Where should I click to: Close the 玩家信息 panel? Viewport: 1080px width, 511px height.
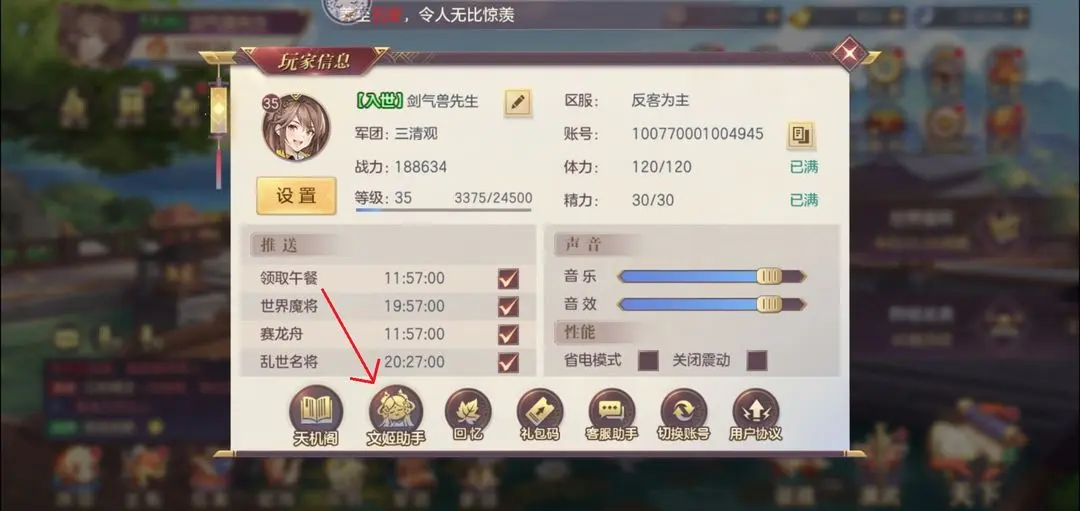[x=850, y=53]
